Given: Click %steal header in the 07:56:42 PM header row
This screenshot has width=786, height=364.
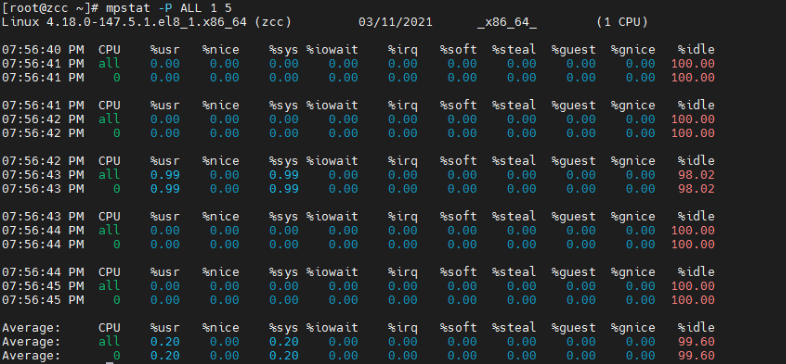Looking at the screenshot, I should click(514, 161).
